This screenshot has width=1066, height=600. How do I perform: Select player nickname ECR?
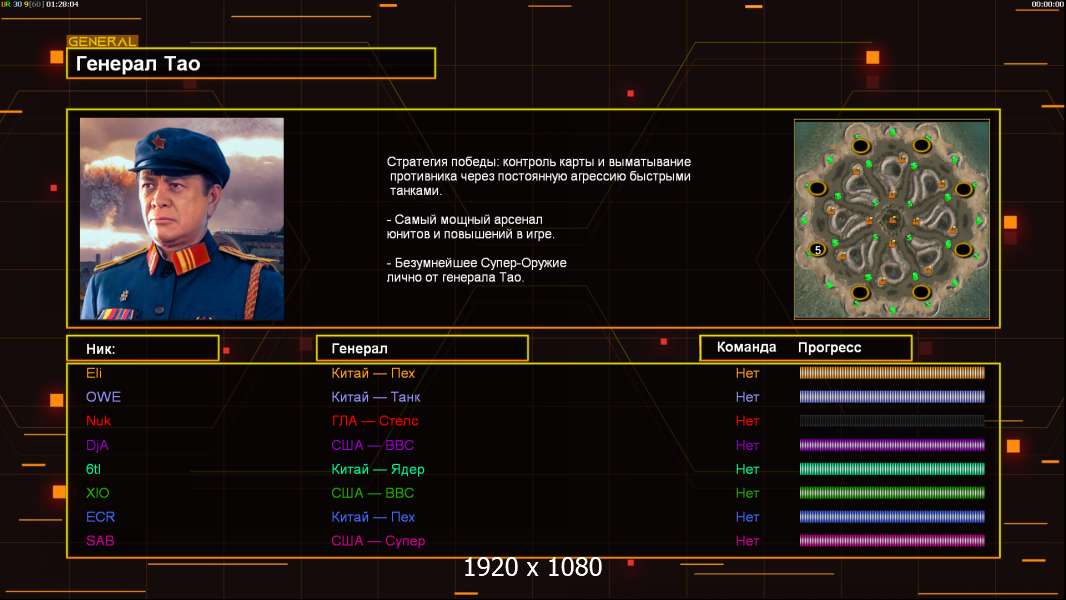pos(101,517)
